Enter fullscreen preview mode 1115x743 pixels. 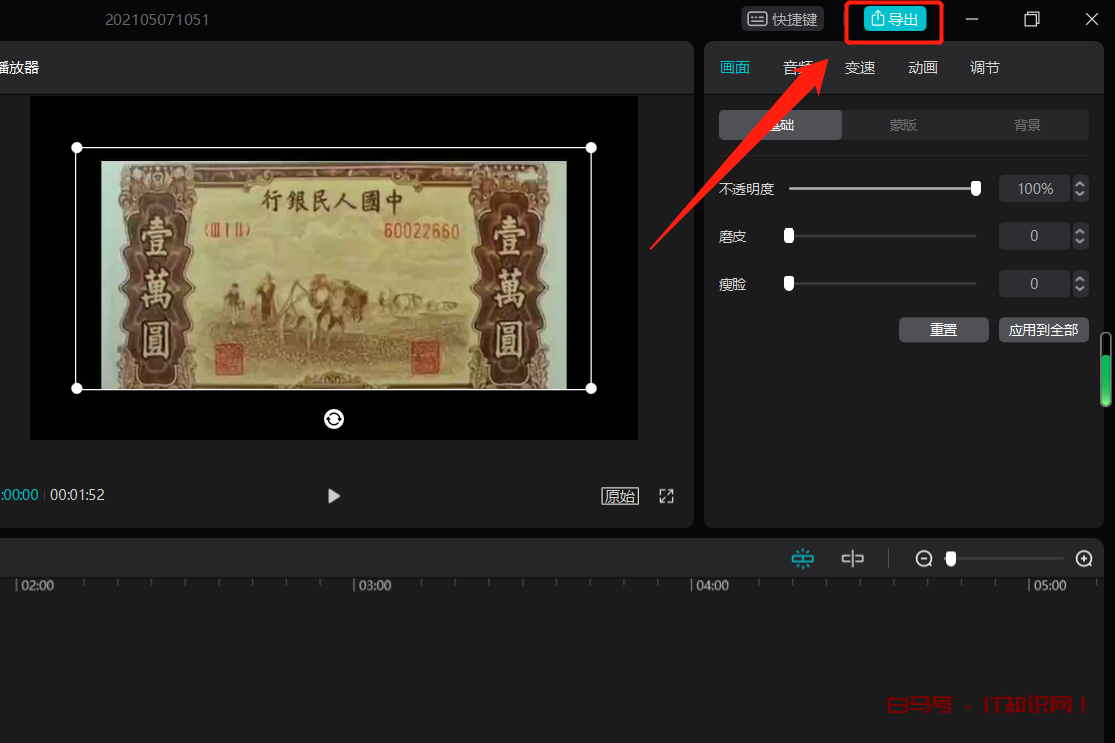[667, 496]
